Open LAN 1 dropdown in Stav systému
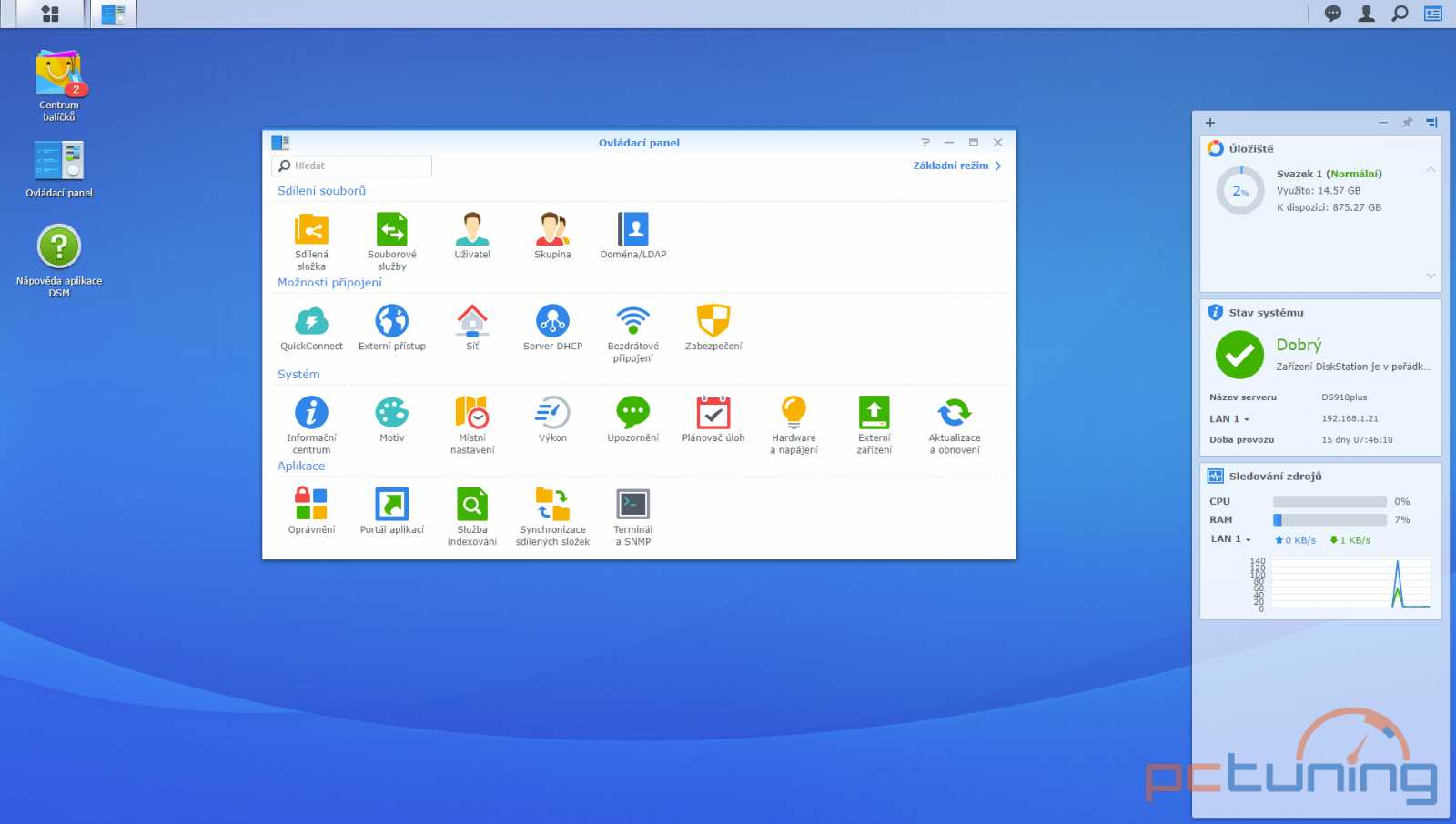The height and width of the screenshot is (824, 1456). point(1229,419)
